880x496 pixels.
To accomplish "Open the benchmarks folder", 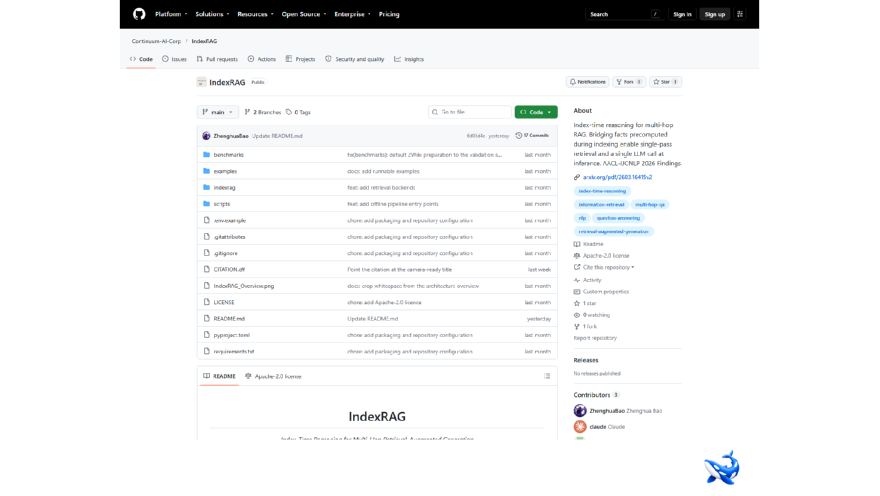I will (228, 155).
